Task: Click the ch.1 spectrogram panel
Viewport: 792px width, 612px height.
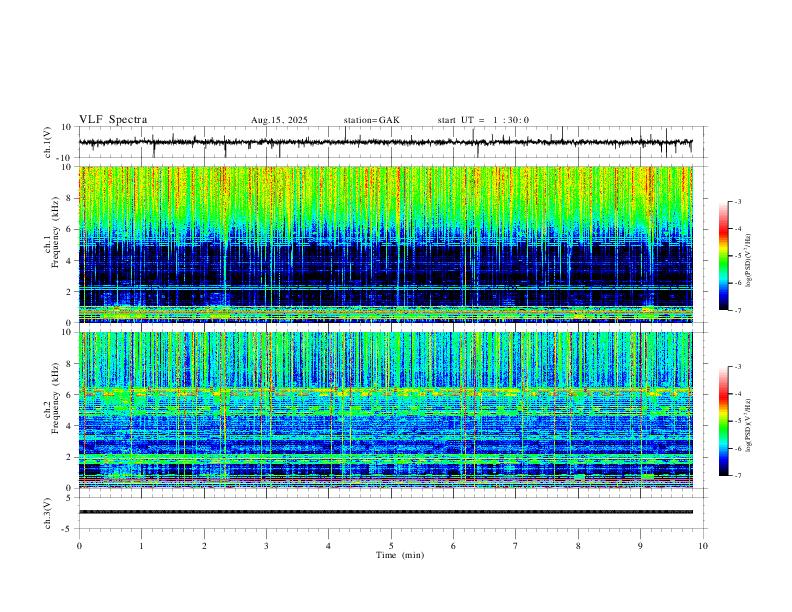Action: (x=386, y=244)
